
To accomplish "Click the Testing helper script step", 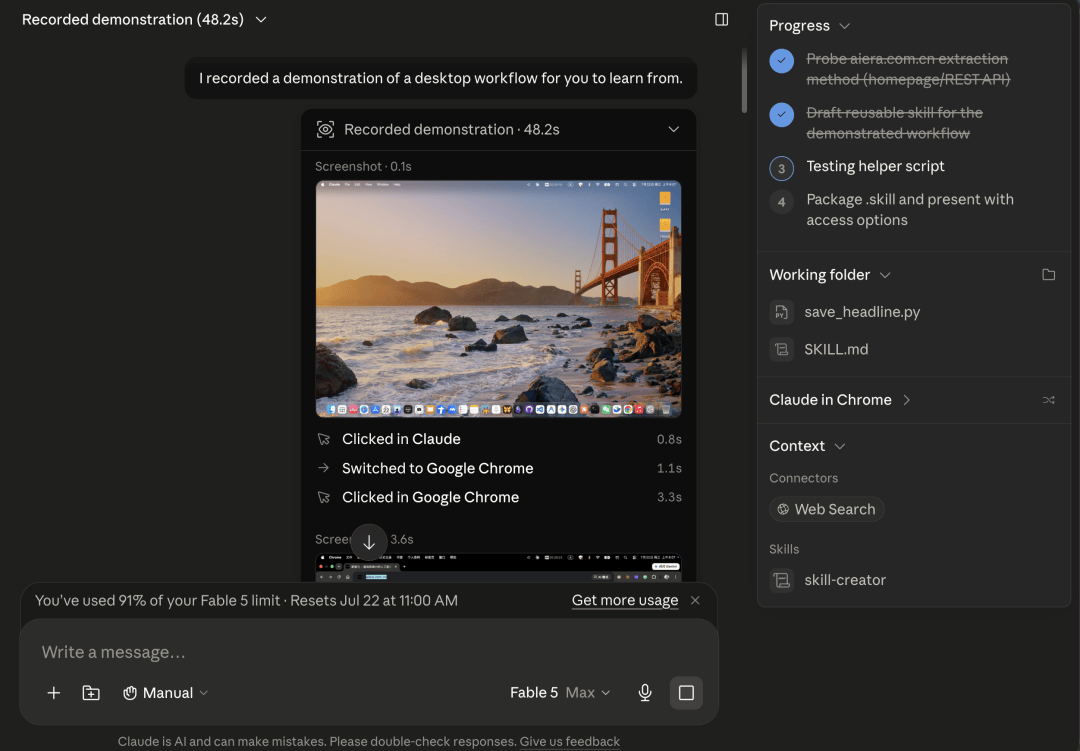I will pyautogui.click(x=875, y=166).
